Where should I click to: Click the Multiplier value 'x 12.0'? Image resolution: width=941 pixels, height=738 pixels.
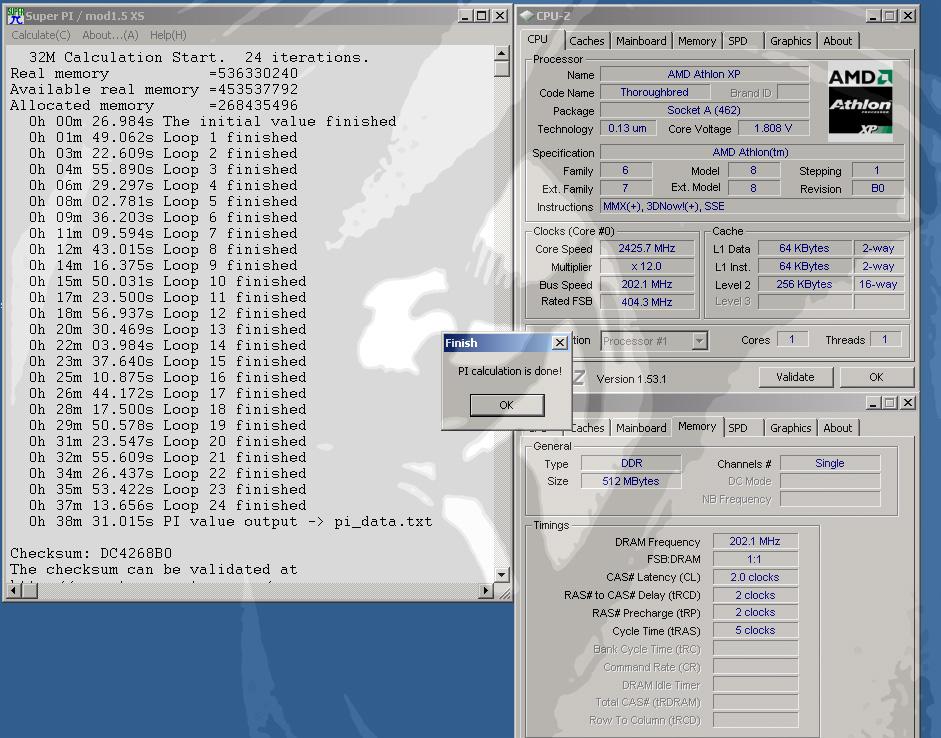point(647,266)
